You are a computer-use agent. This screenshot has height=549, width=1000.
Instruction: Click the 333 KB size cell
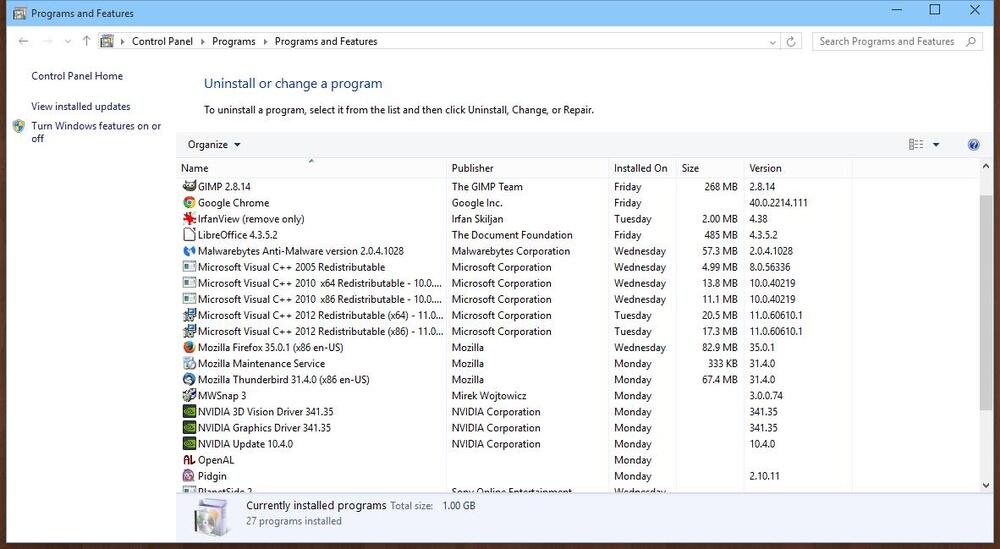point(723,363)
